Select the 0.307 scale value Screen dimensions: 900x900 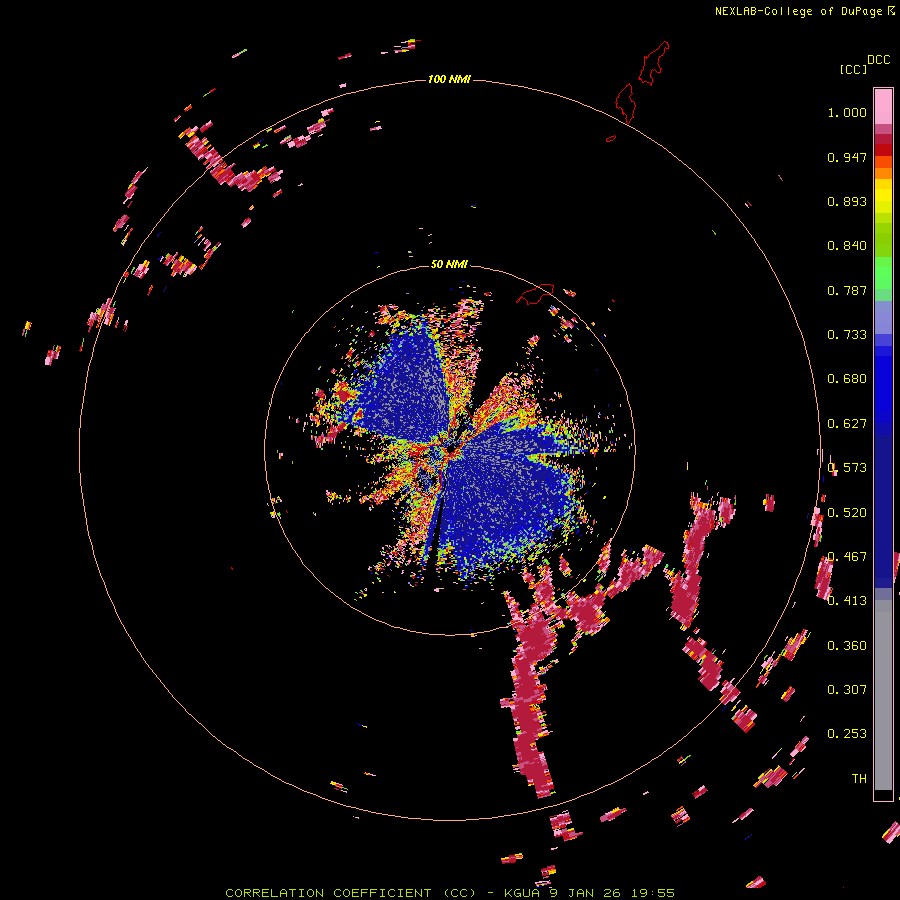(x=847, y=690)
